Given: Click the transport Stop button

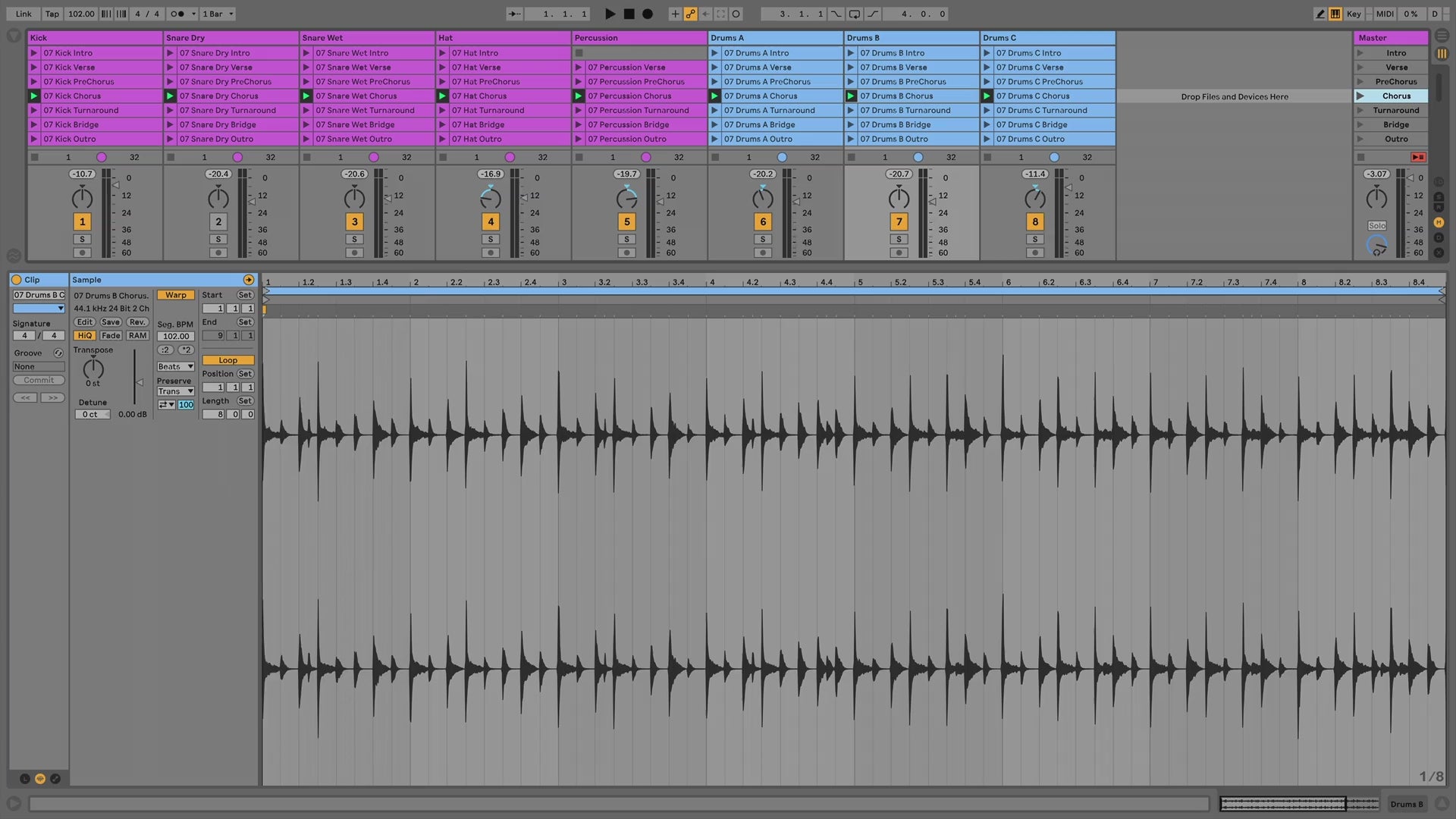Looking at the screenshot, I should coord(629,14).
